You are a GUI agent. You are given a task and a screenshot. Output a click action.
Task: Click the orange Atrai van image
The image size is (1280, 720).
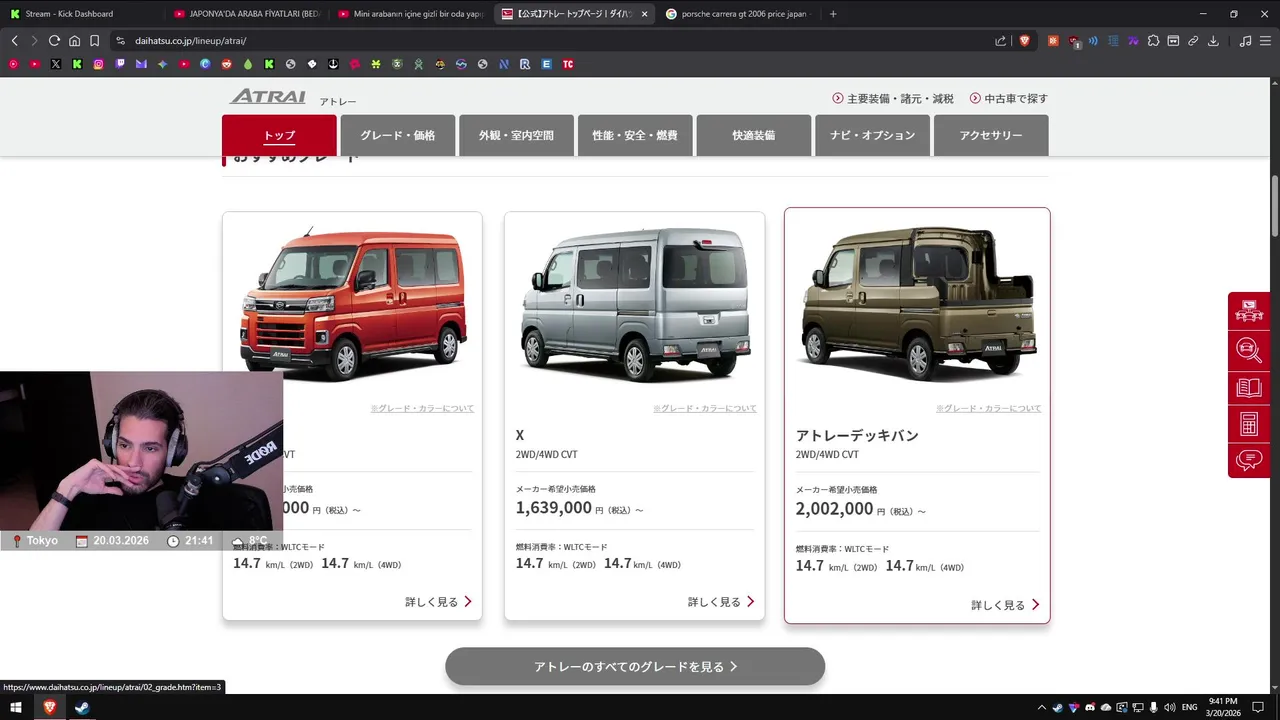click(352, 304)
